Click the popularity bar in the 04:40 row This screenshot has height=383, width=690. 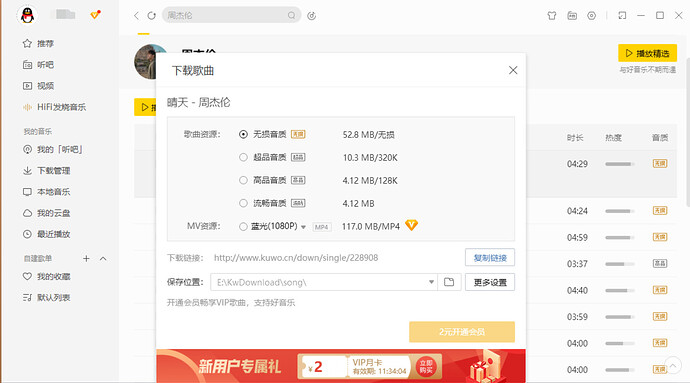[620, 290]
